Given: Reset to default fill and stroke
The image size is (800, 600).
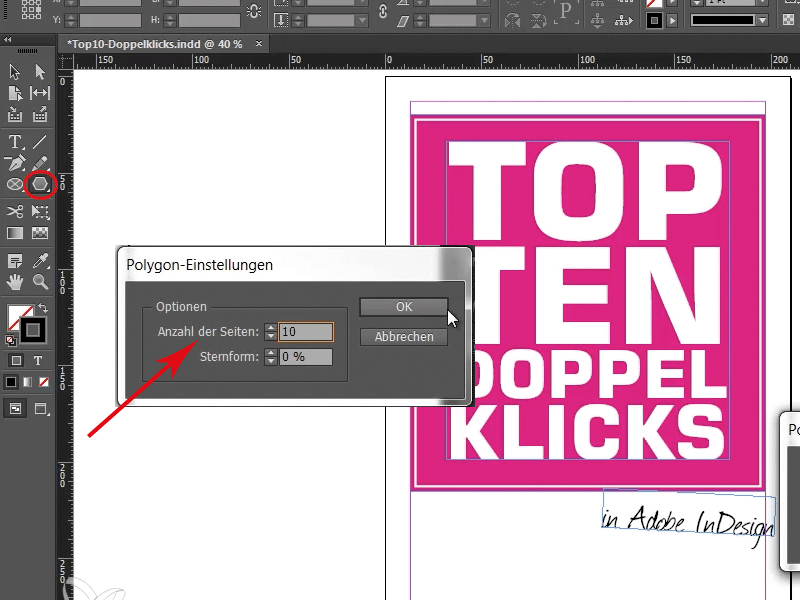Looking at the screenshot, I should 11,340.
